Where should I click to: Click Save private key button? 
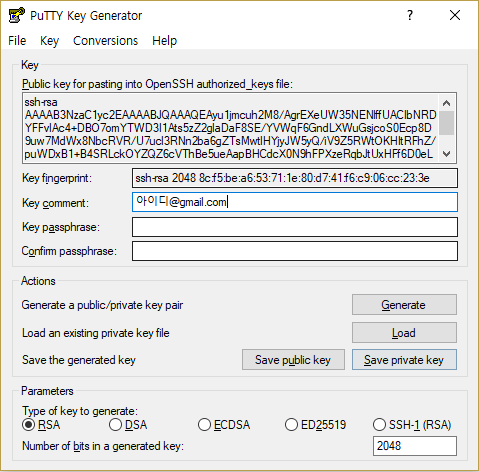coord(404,360)
